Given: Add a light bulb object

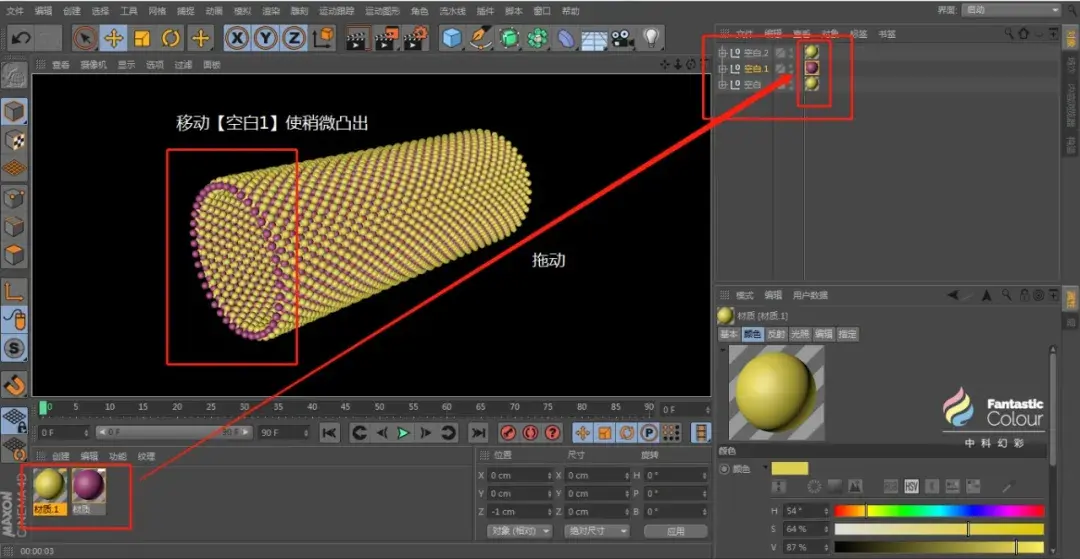Looking at the screenshot, I should pos(651,38).
